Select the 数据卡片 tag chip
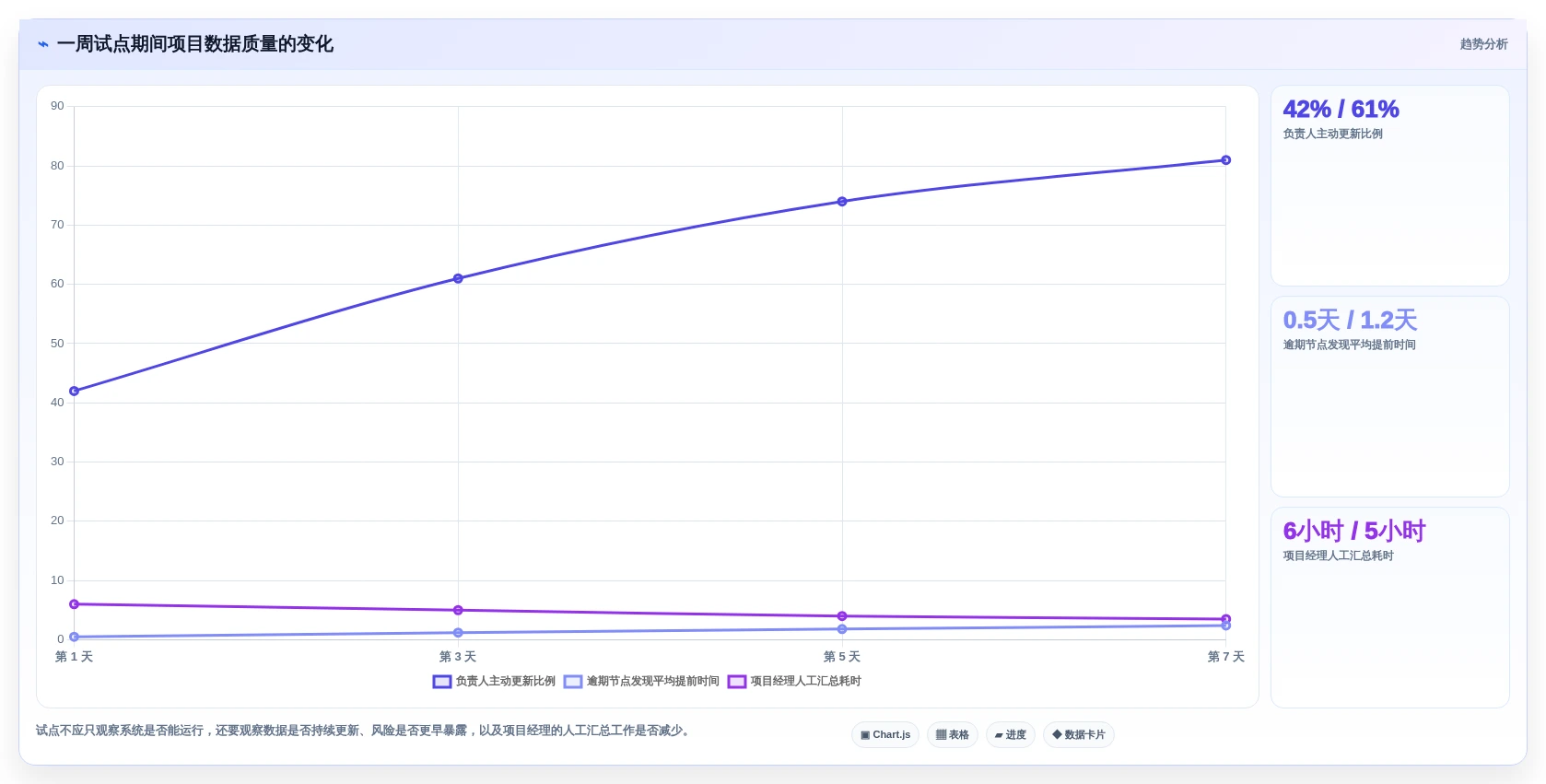Image resolution: width=1546 pixels, height=784 pixels. (x=1079, y=735)
